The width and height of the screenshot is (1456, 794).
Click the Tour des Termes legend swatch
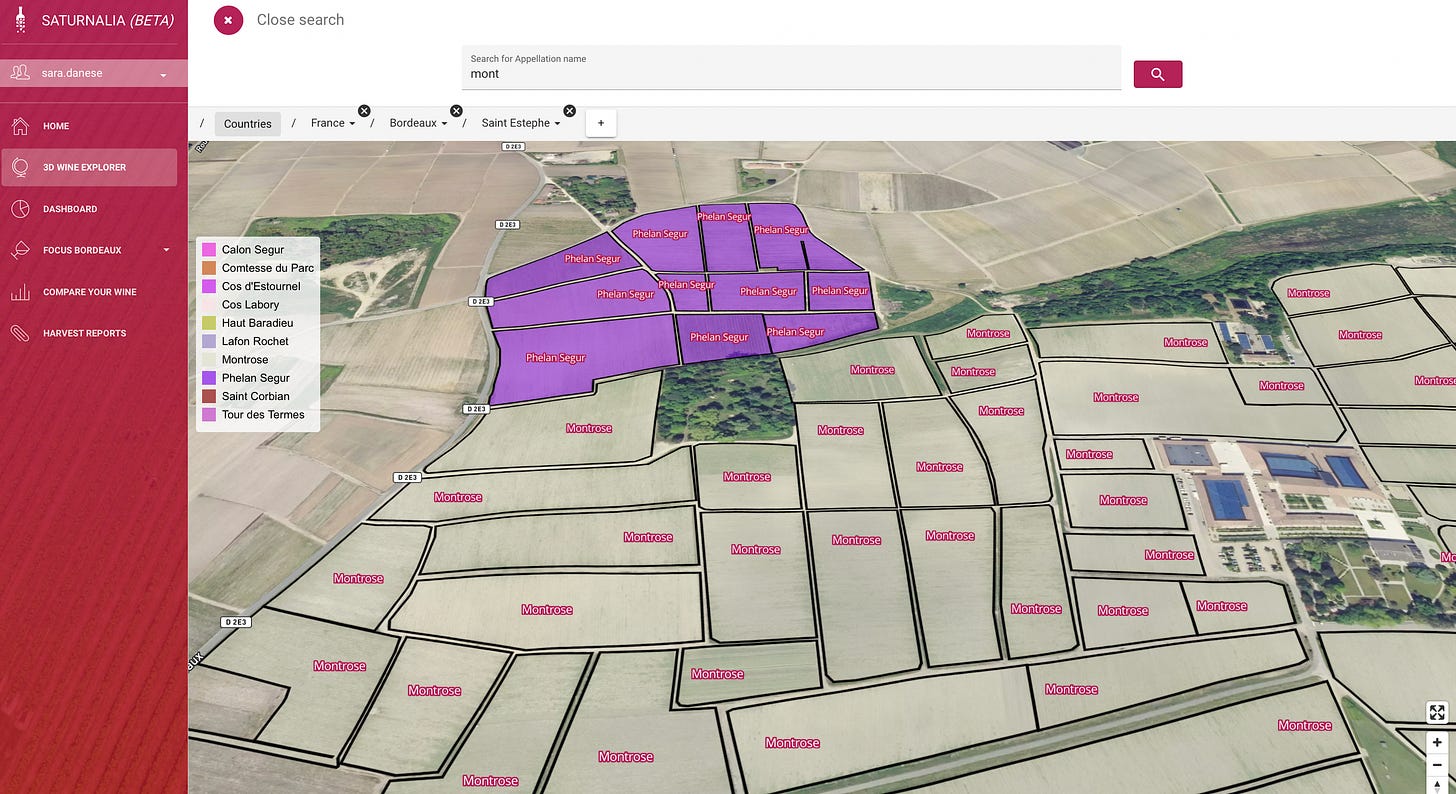pyautogui.click(x=209, y=414)
